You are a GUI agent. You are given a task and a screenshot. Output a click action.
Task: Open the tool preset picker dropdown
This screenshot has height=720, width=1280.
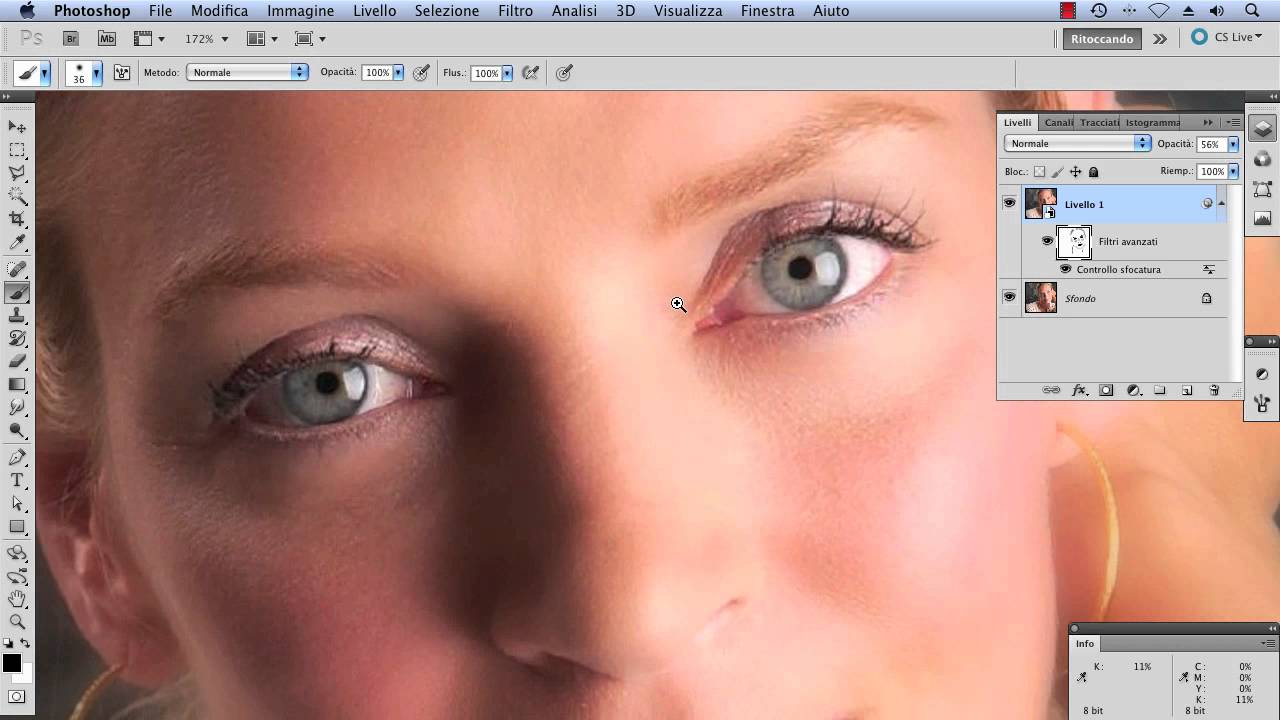click(44, 73)
